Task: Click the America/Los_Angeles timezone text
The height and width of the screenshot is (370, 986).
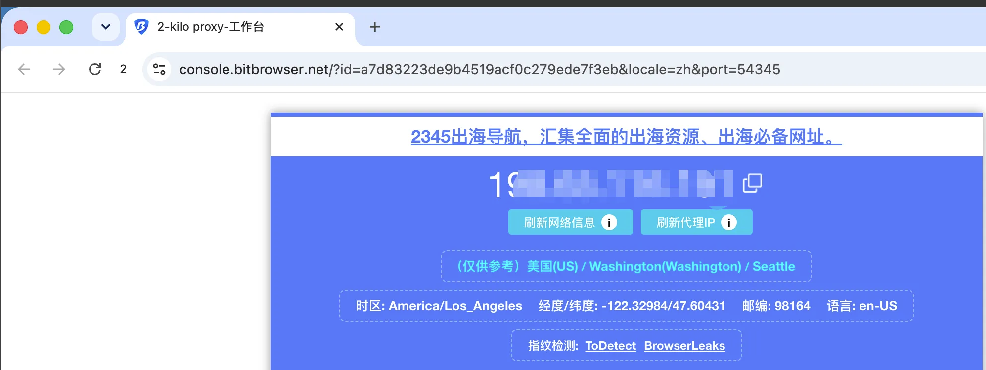Action: coord(455,306)
